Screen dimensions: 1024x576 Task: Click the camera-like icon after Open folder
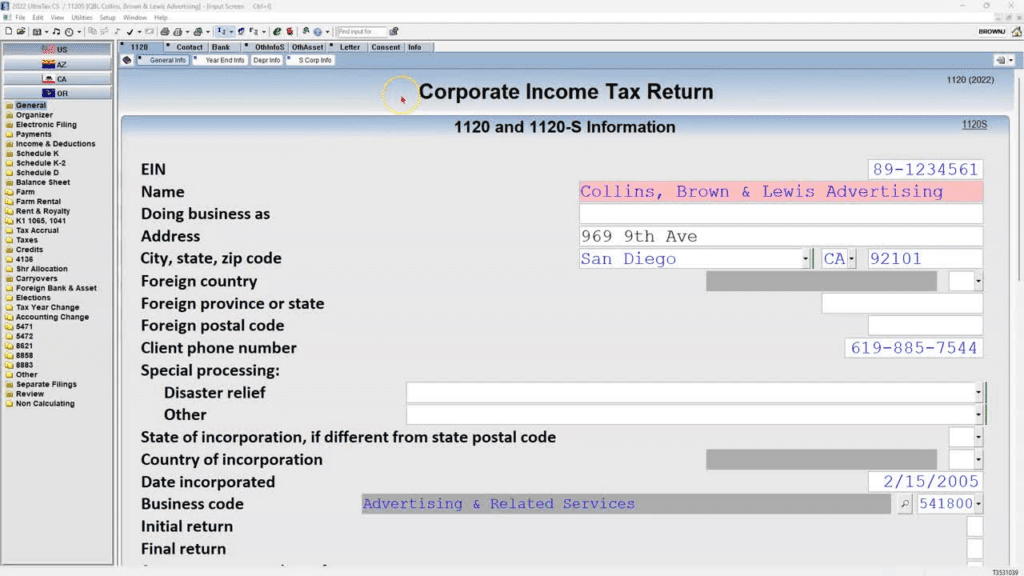(37, 31)
